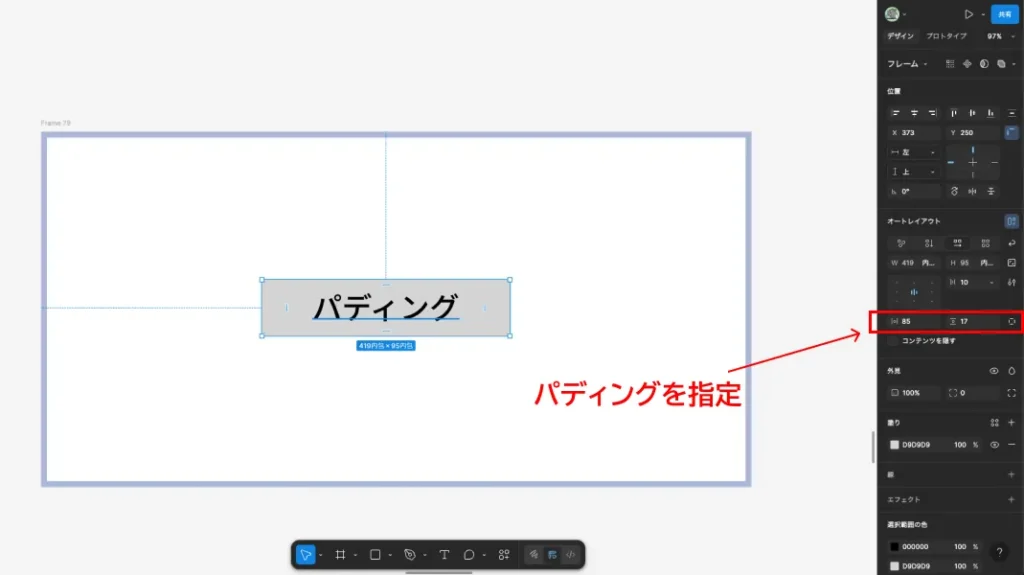The height and width of the screenshot is (575, 1024).
Task: Switch to the デザイン tab
Action: tap(901, 36)
